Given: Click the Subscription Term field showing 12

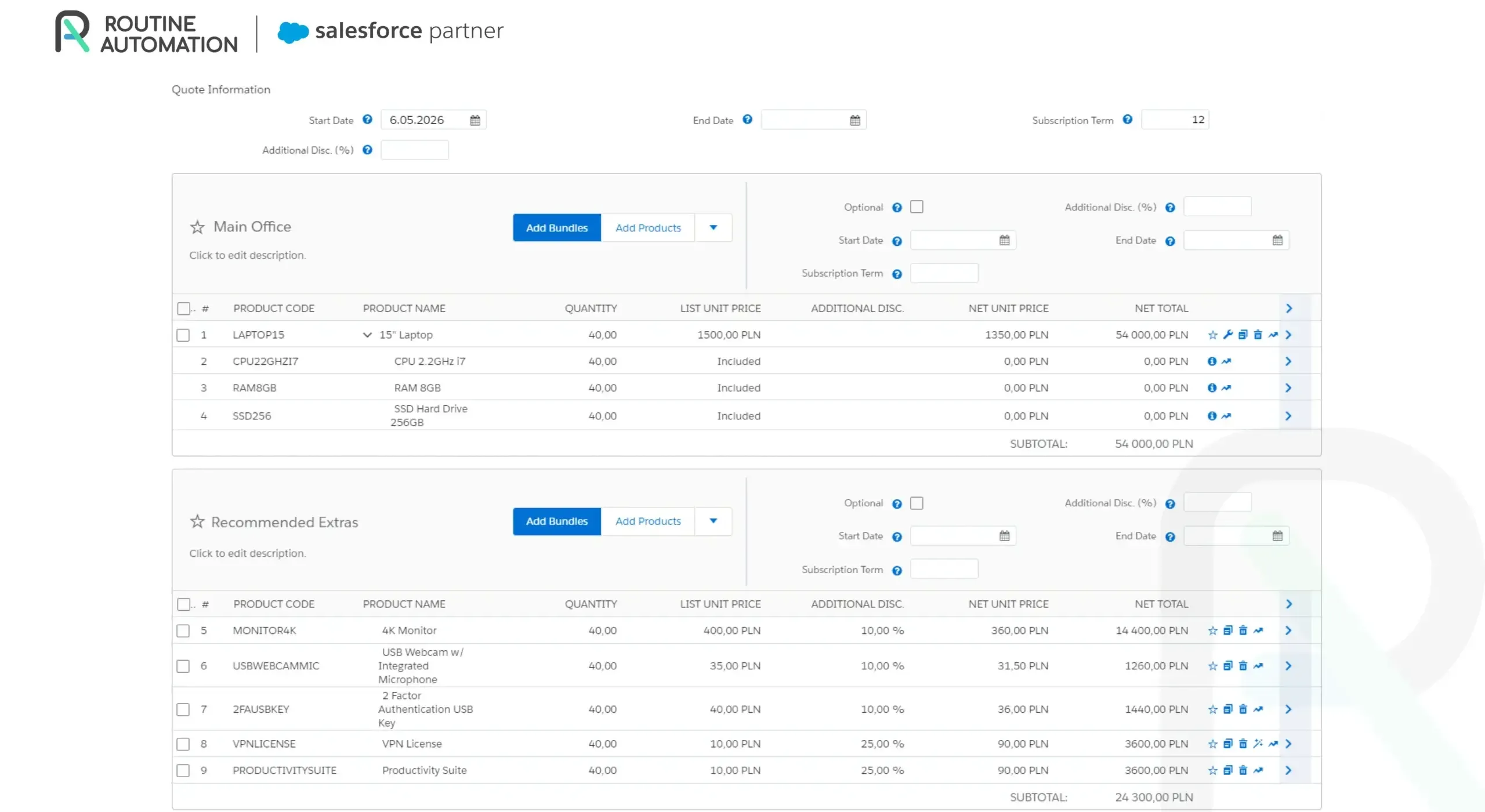Looking at the screenshot, I should (1175, 119).
